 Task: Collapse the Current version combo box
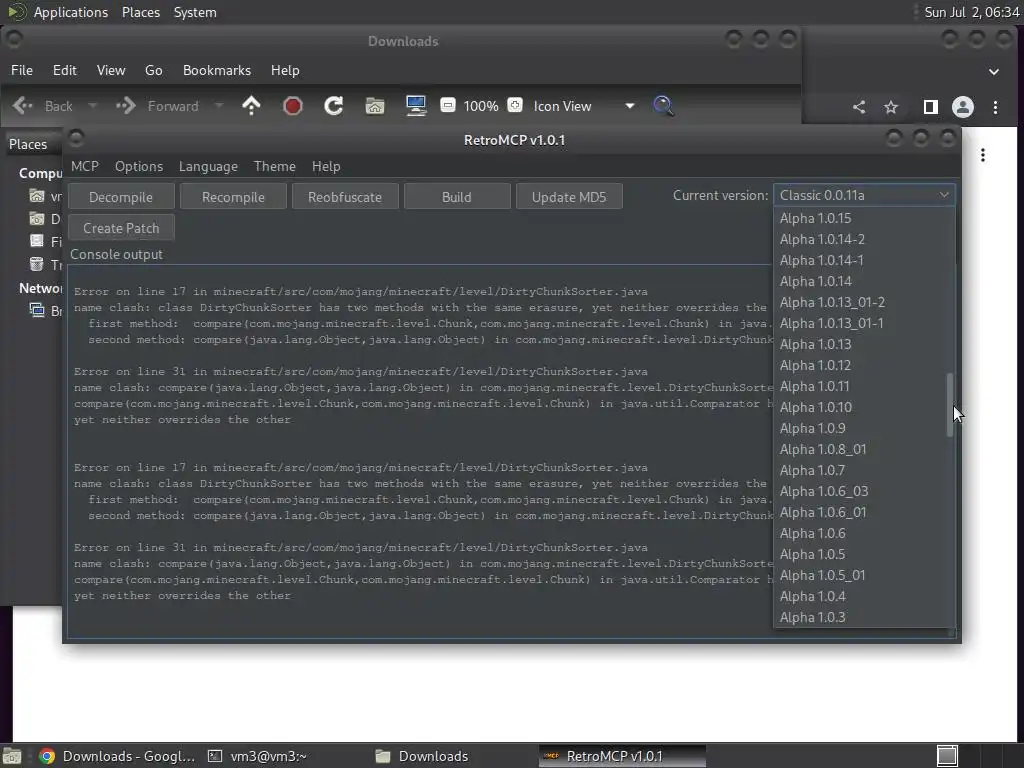[x=864, y=195]
